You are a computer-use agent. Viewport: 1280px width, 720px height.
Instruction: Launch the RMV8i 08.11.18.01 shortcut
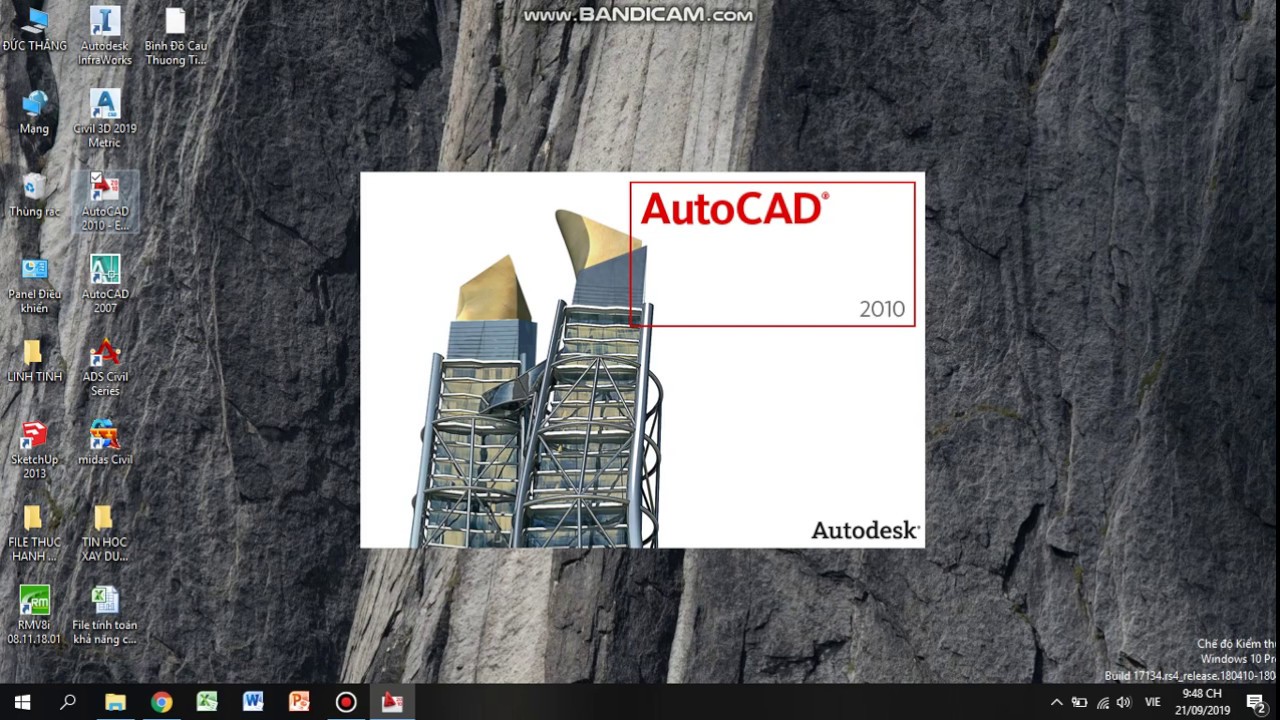pos(35,616)
